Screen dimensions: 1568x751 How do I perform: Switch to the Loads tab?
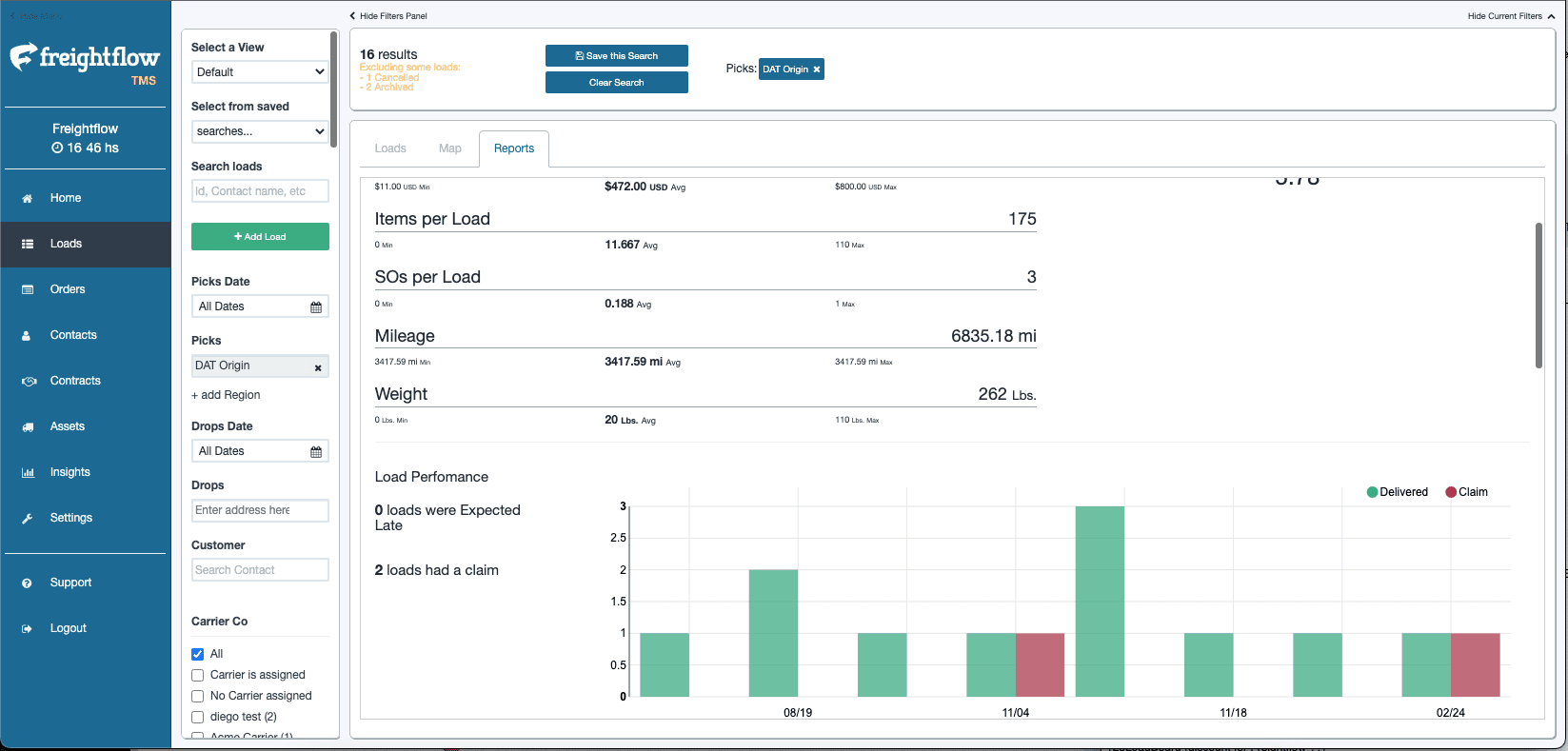click(390, 148)
